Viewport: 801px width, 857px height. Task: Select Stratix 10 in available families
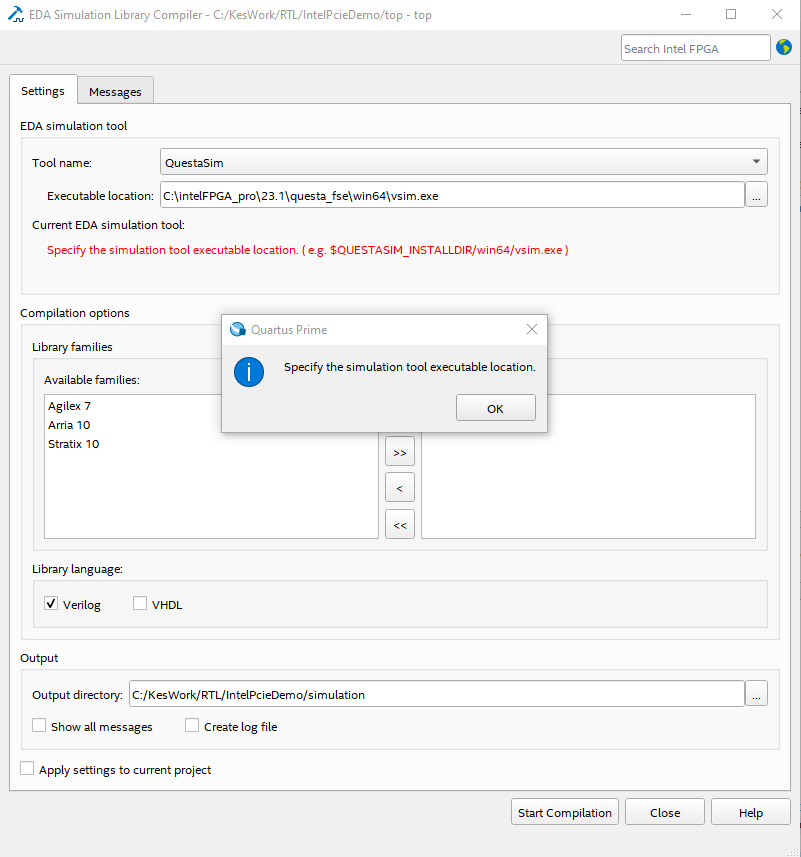tap(74, 444)
